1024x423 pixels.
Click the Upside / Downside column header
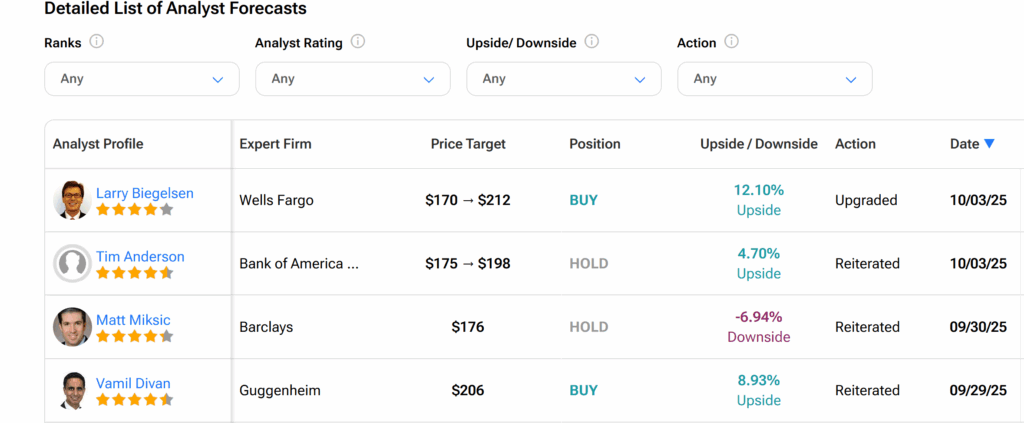(x=759, y=144)
